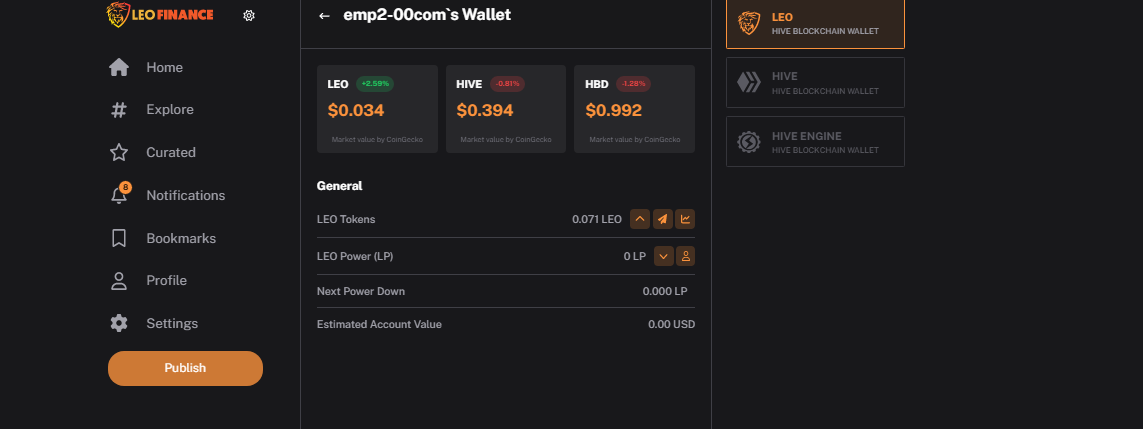Click the 0.000 LP next power down value

665,291
